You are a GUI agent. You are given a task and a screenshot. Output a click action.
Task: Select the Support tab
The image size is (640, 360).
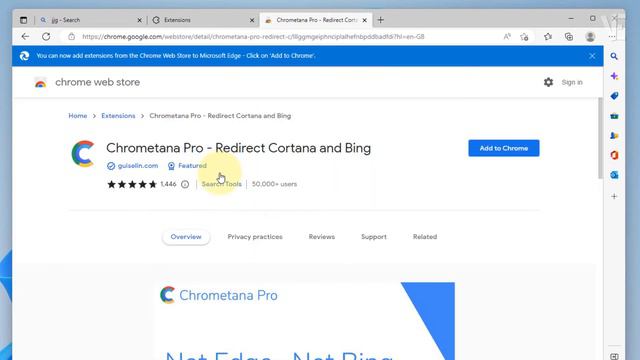pyautogui.click(x=374, y=237)
